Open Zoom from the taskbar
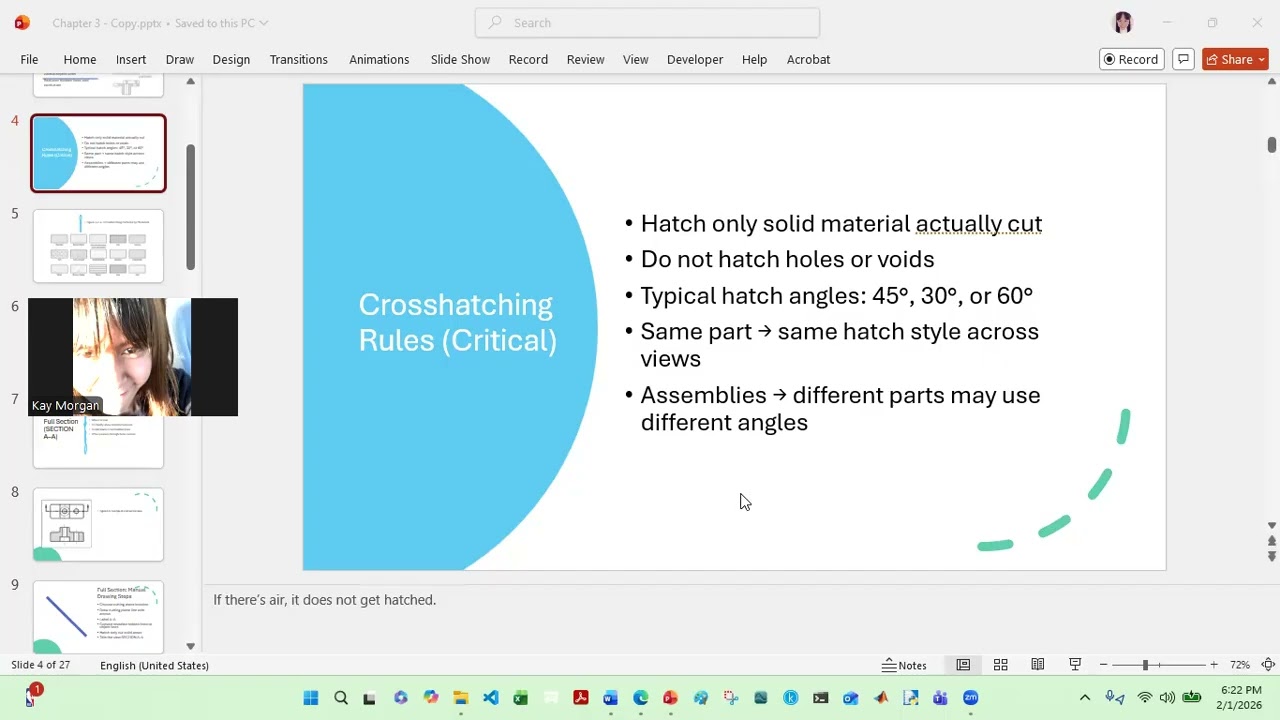The height and width of the screenshot is (720, 1280). click(971, 698)
